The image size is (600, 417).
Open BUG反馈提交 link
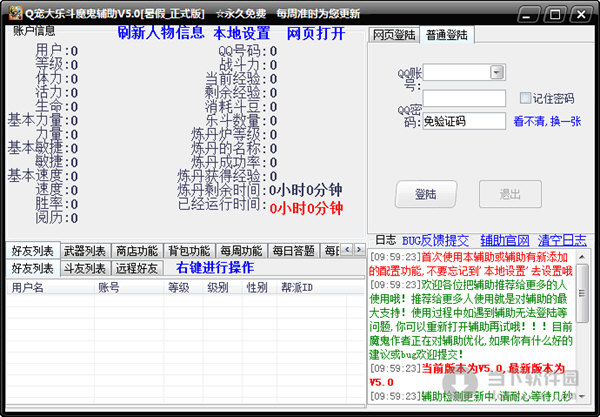click(x=435, y=241)
